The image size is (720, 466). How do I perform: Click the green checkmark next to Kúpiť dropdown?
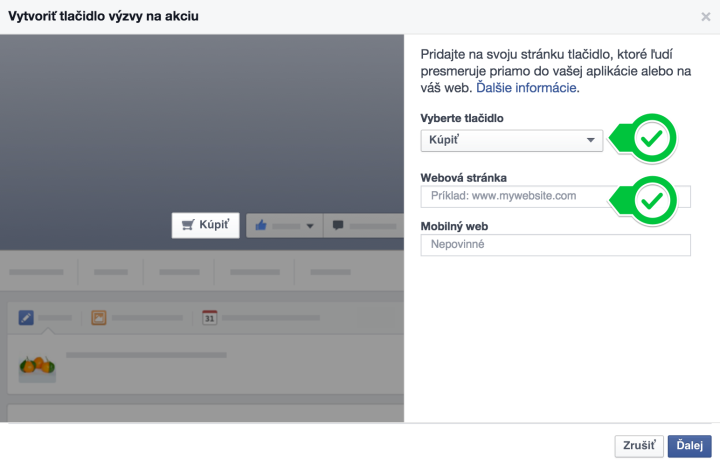pyautogui.click(x=652, y=138)
